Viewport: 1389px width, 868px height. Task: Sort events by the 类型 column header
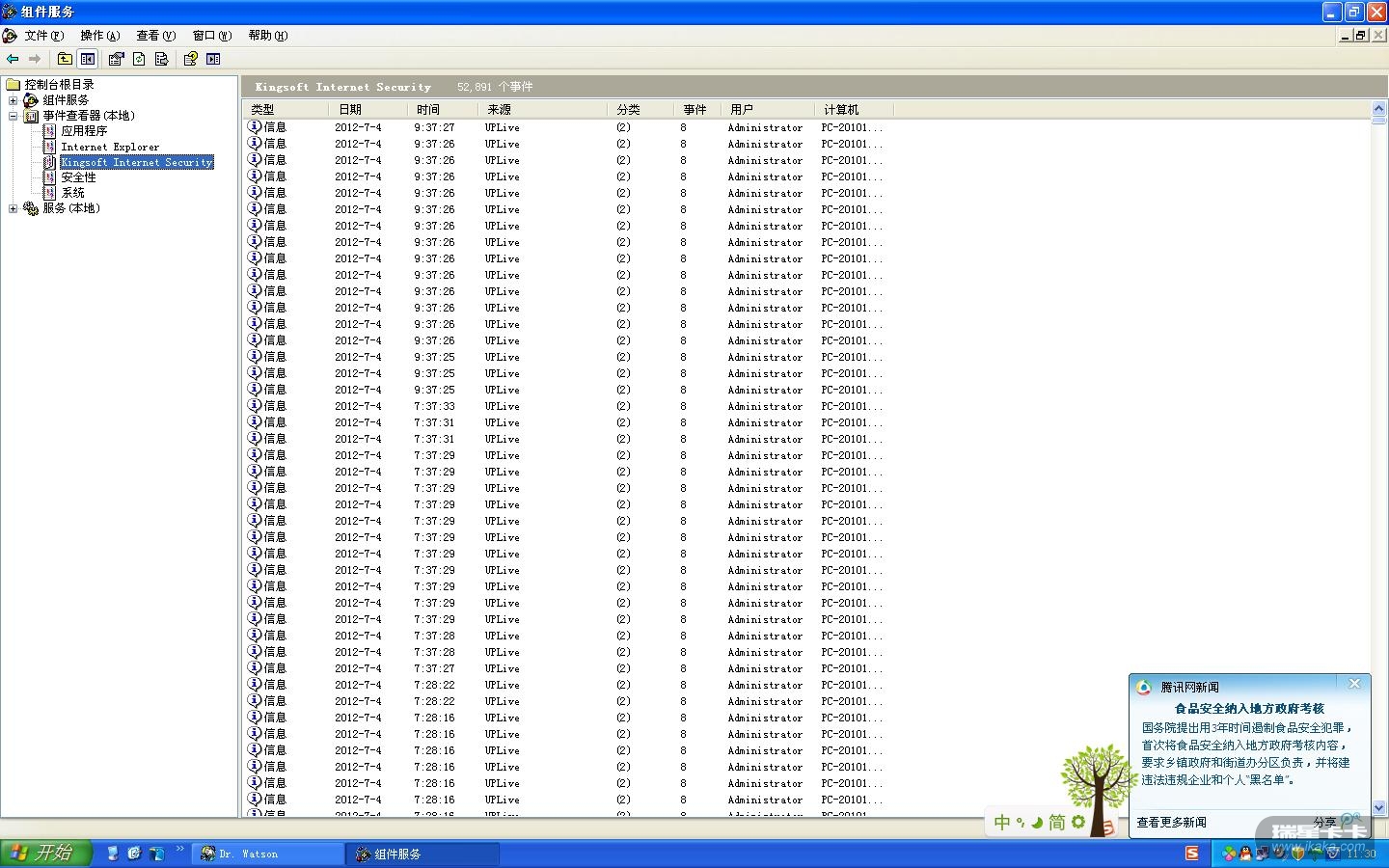coord(286,110)
